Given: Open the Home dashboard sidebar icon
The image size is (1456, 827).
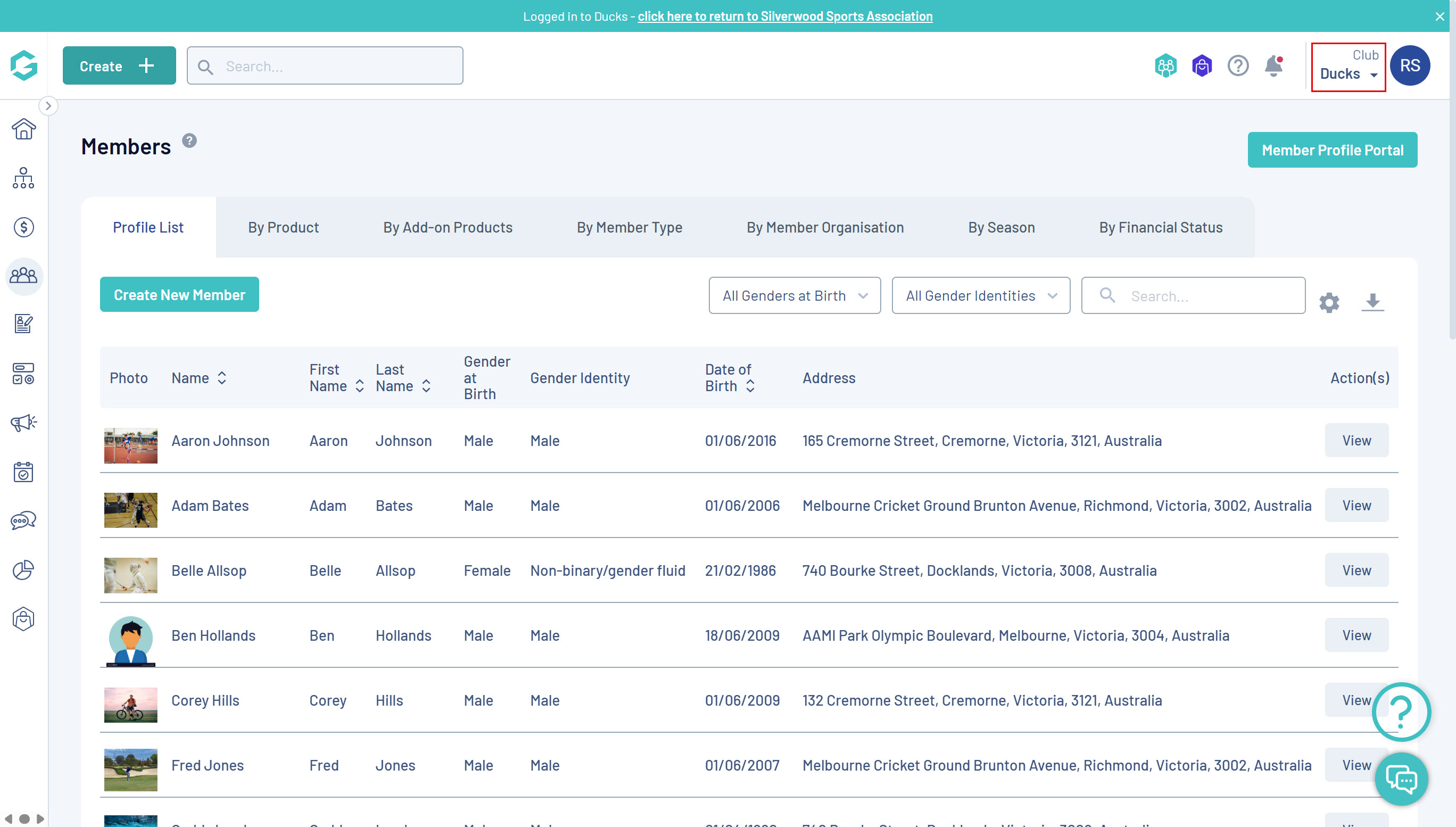Looking at the screenshot, I should click(23, 129).
